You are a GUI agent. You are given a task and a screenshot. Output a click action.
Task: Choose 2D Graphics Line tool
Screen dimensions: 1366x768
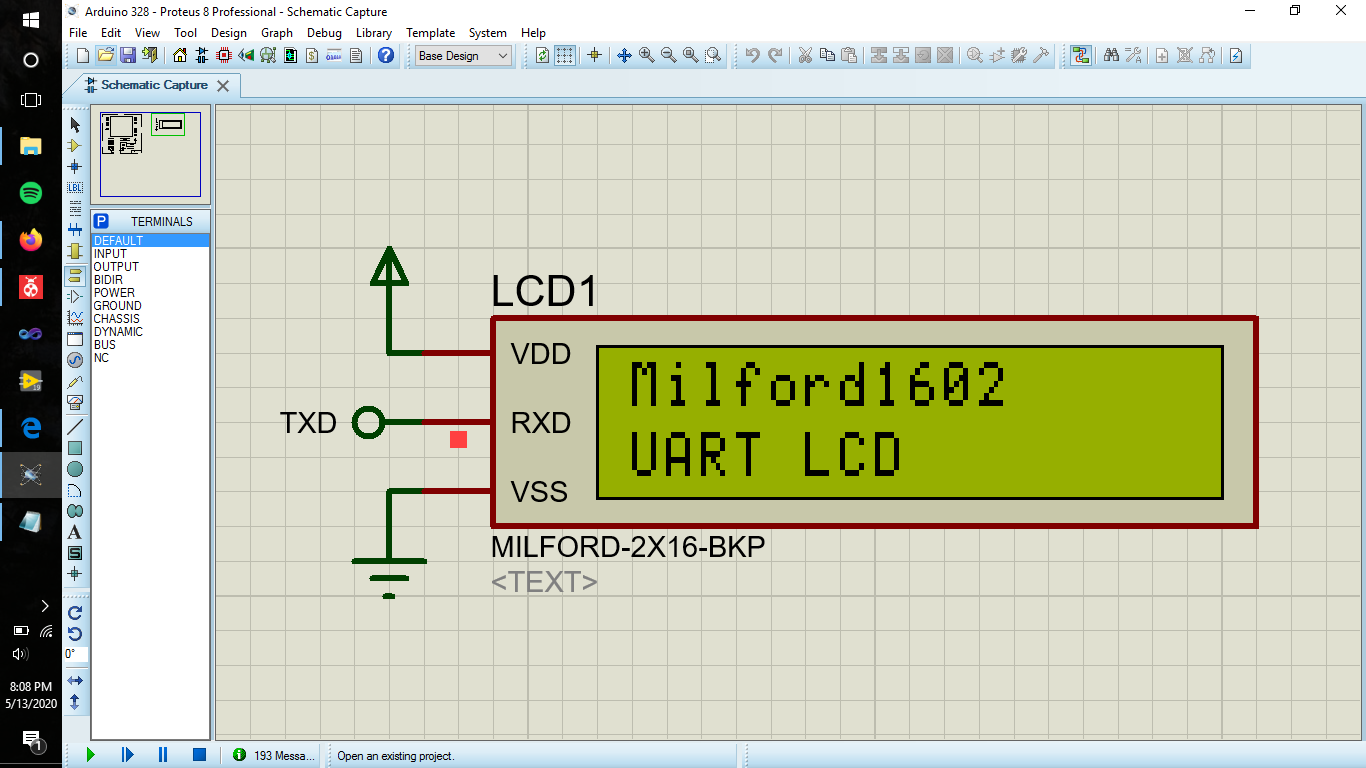coord(75,427)
